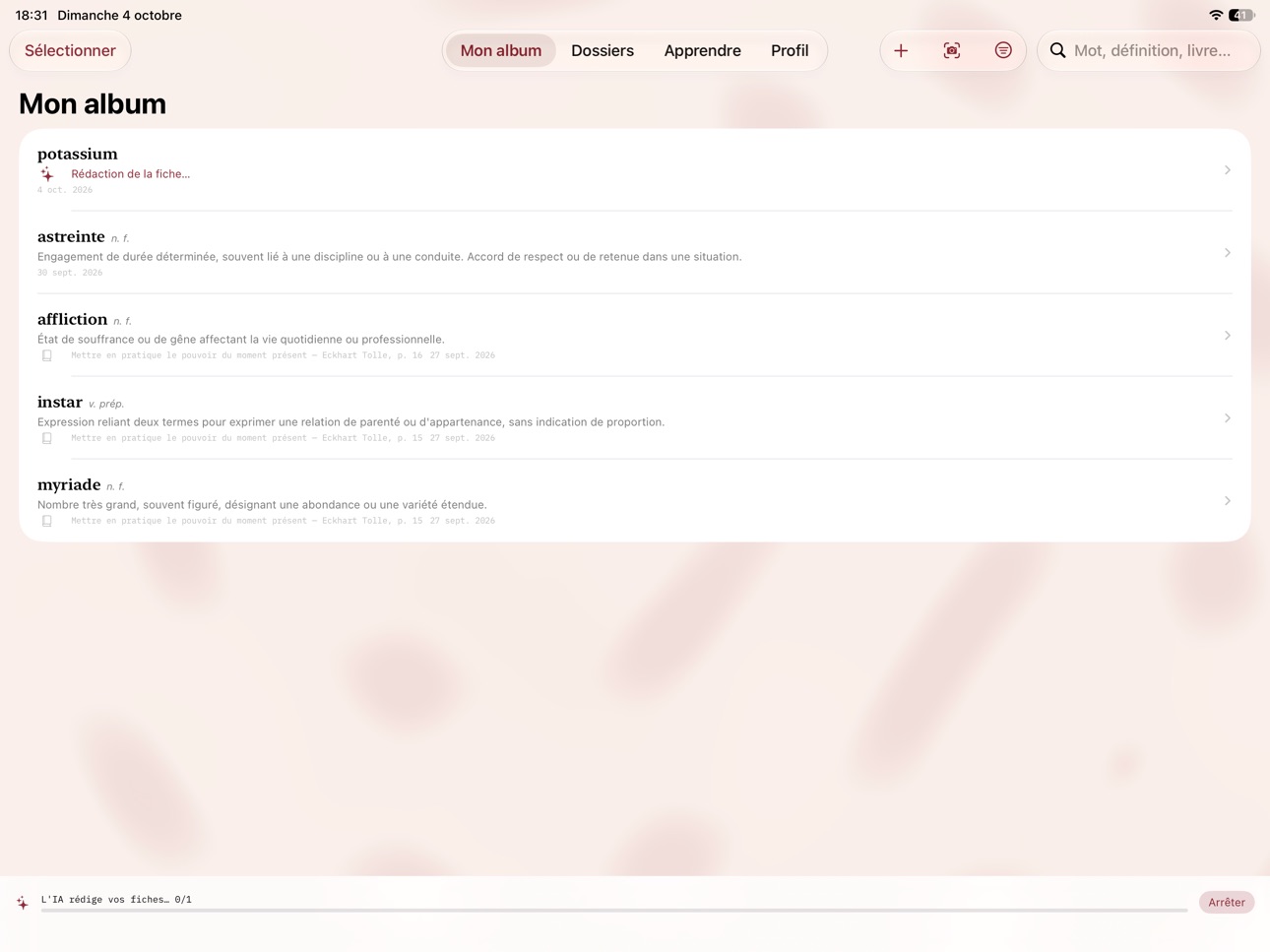Tap the plus icon to add a word

click(x=901, y=50)
